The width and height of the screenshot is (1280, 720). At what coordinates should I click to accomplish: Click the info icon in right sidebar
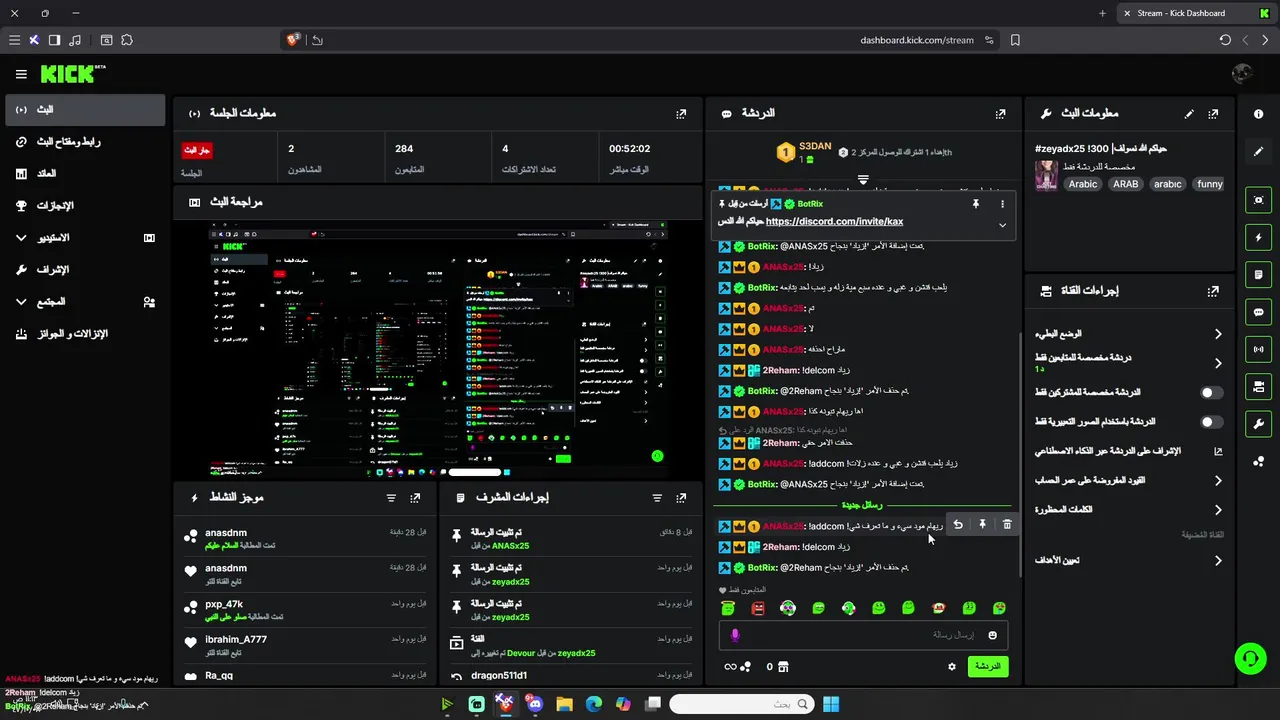click(x=1258, y=114)
